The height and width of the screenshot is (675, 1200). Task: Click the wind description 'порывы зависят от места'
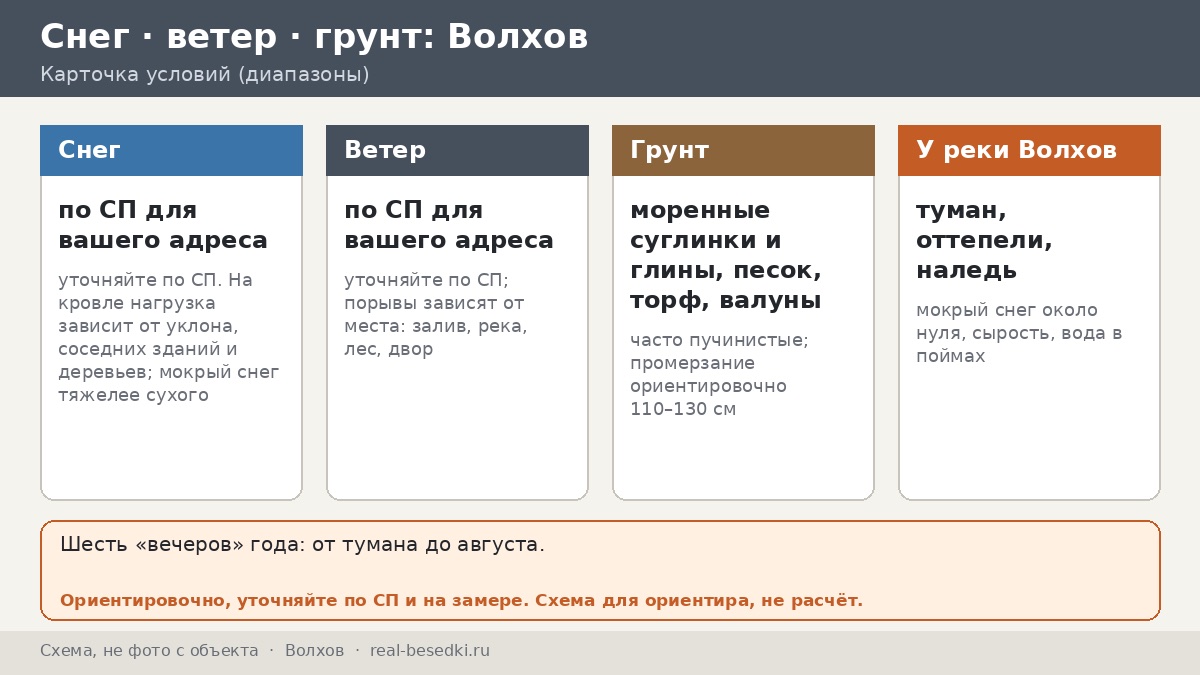point(435,314)
